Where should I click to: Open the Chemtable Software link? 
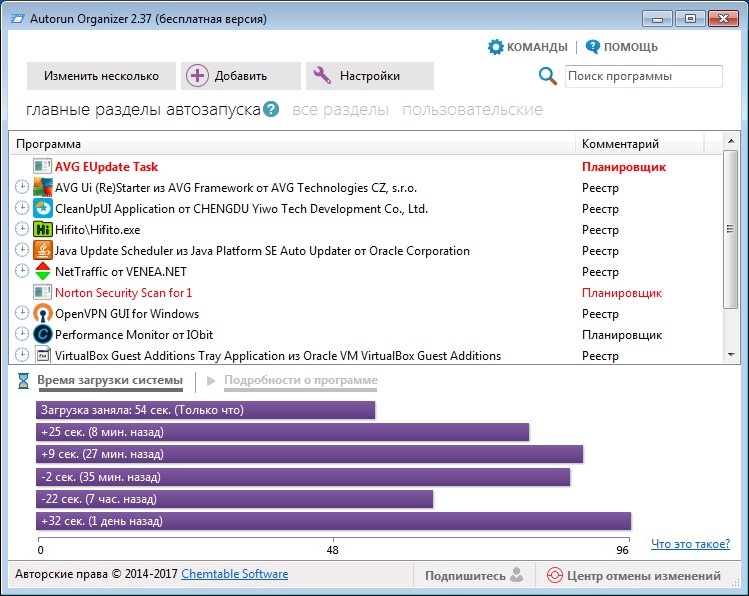click(x=235, y=574)
